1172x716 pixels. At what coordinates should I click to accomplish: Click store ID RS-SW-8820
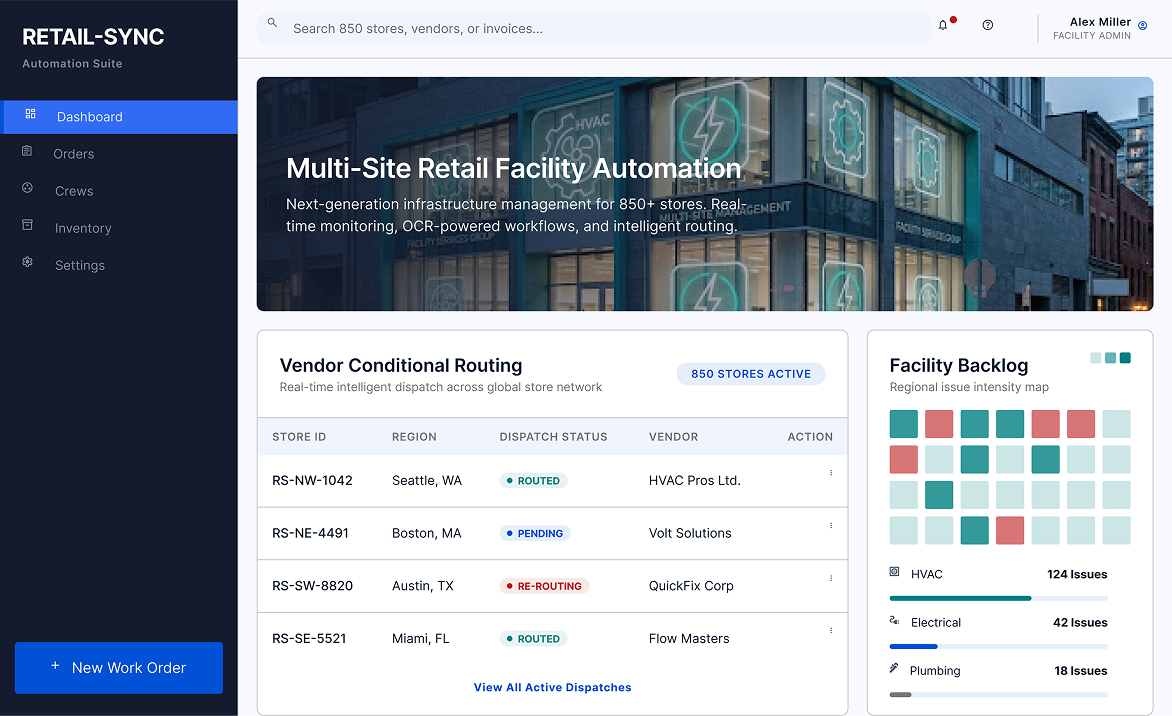click(312, 586)
